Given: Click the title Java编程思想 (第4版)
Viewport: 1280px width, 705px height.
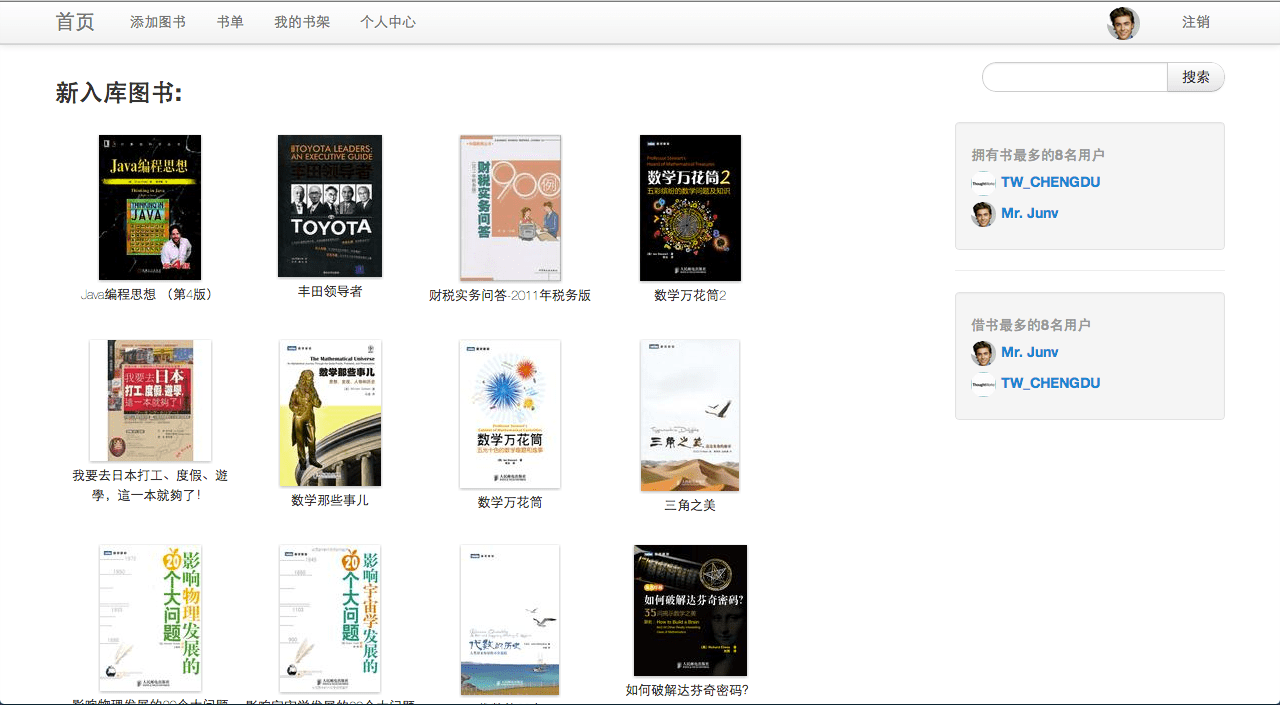Looking at the screenshot, I should (x=150, y=295).
